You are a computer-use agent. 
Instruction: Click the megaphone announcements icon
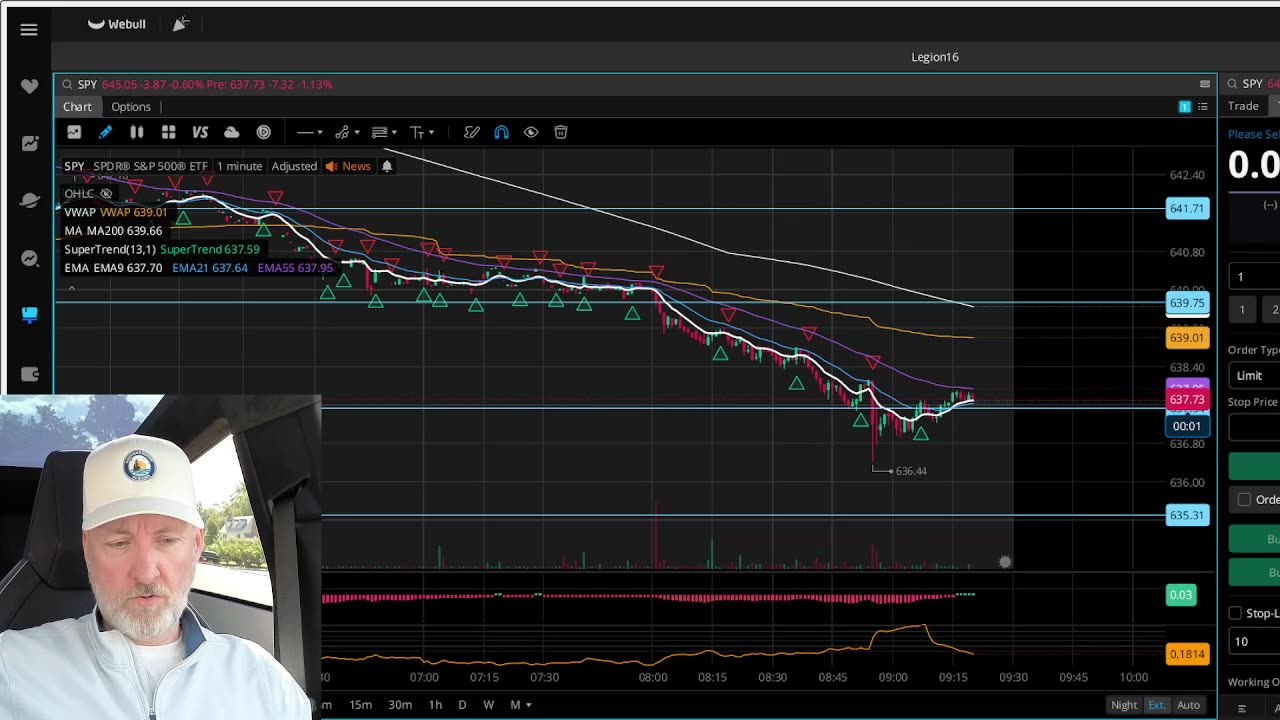point(180,24)
